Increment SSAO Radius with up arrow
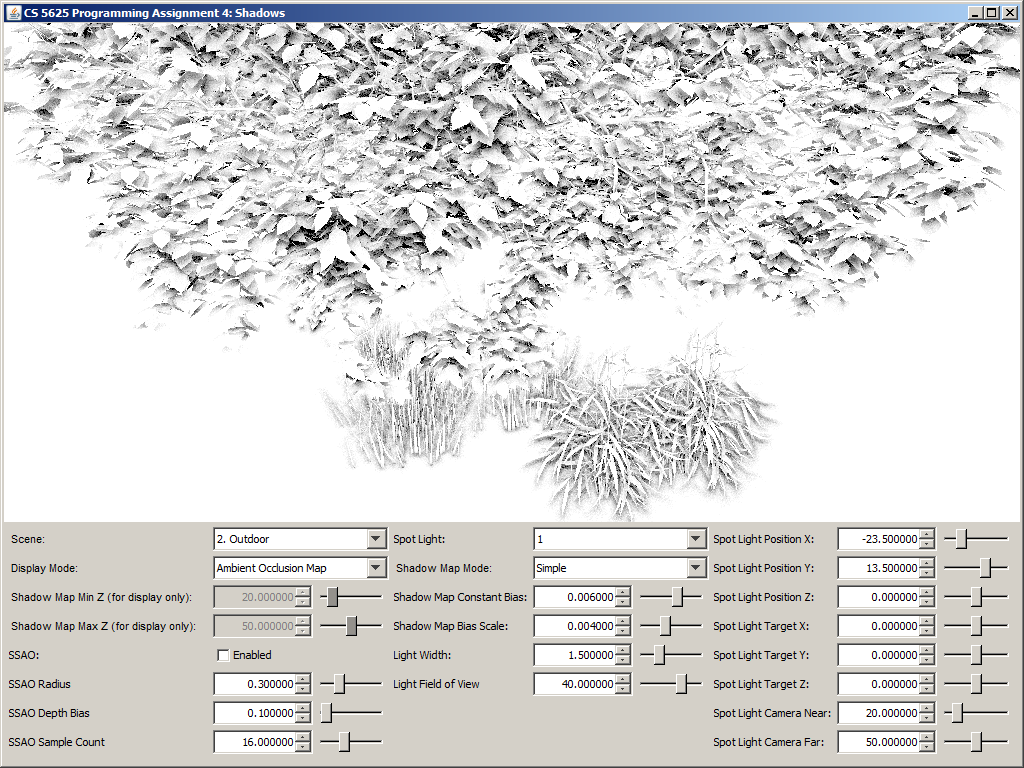This screenshot has height=768, width=1024. (304, 680)
